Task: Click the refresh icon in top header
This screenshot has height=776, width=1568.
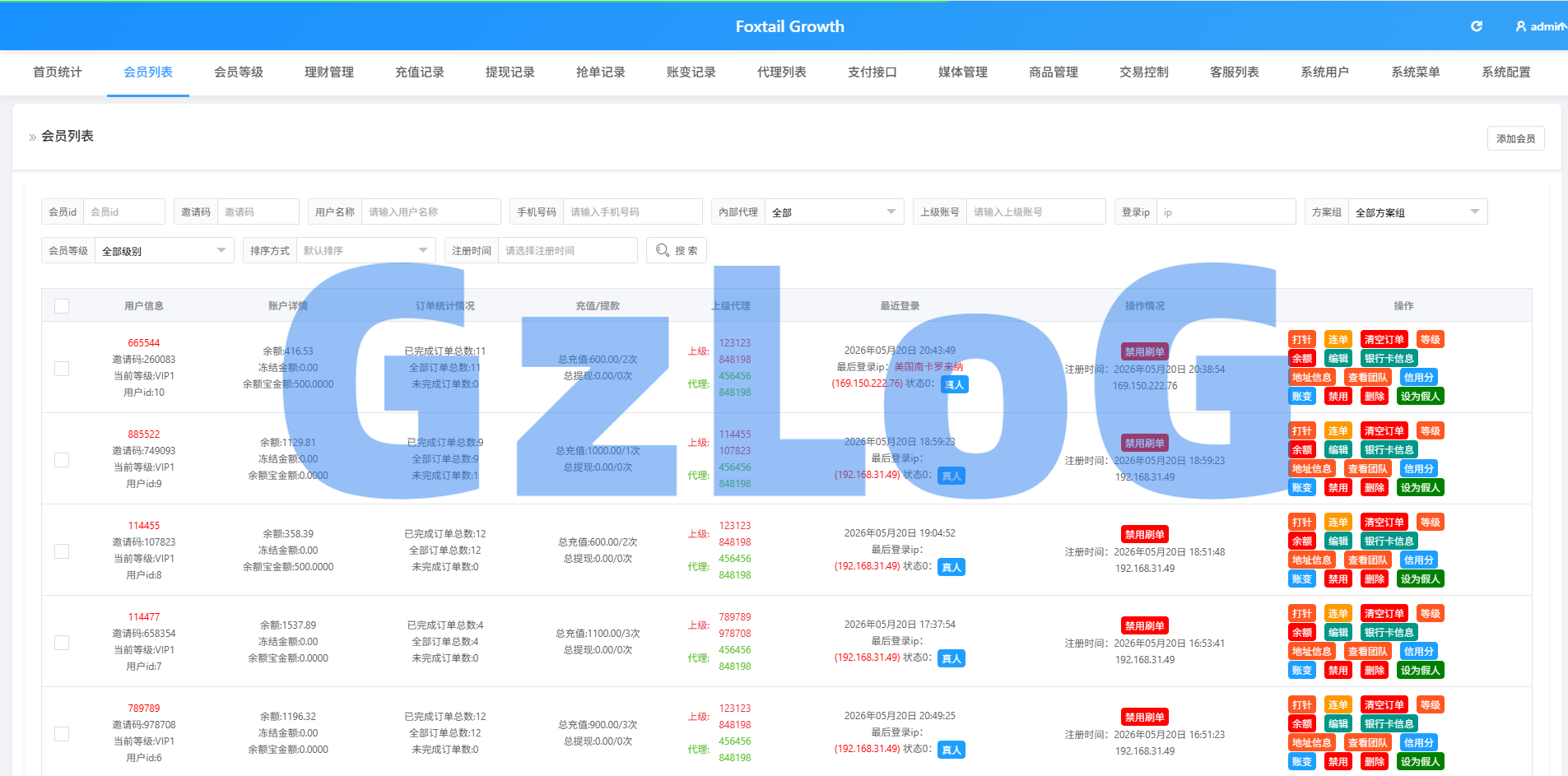Action: click(1477, 26)
